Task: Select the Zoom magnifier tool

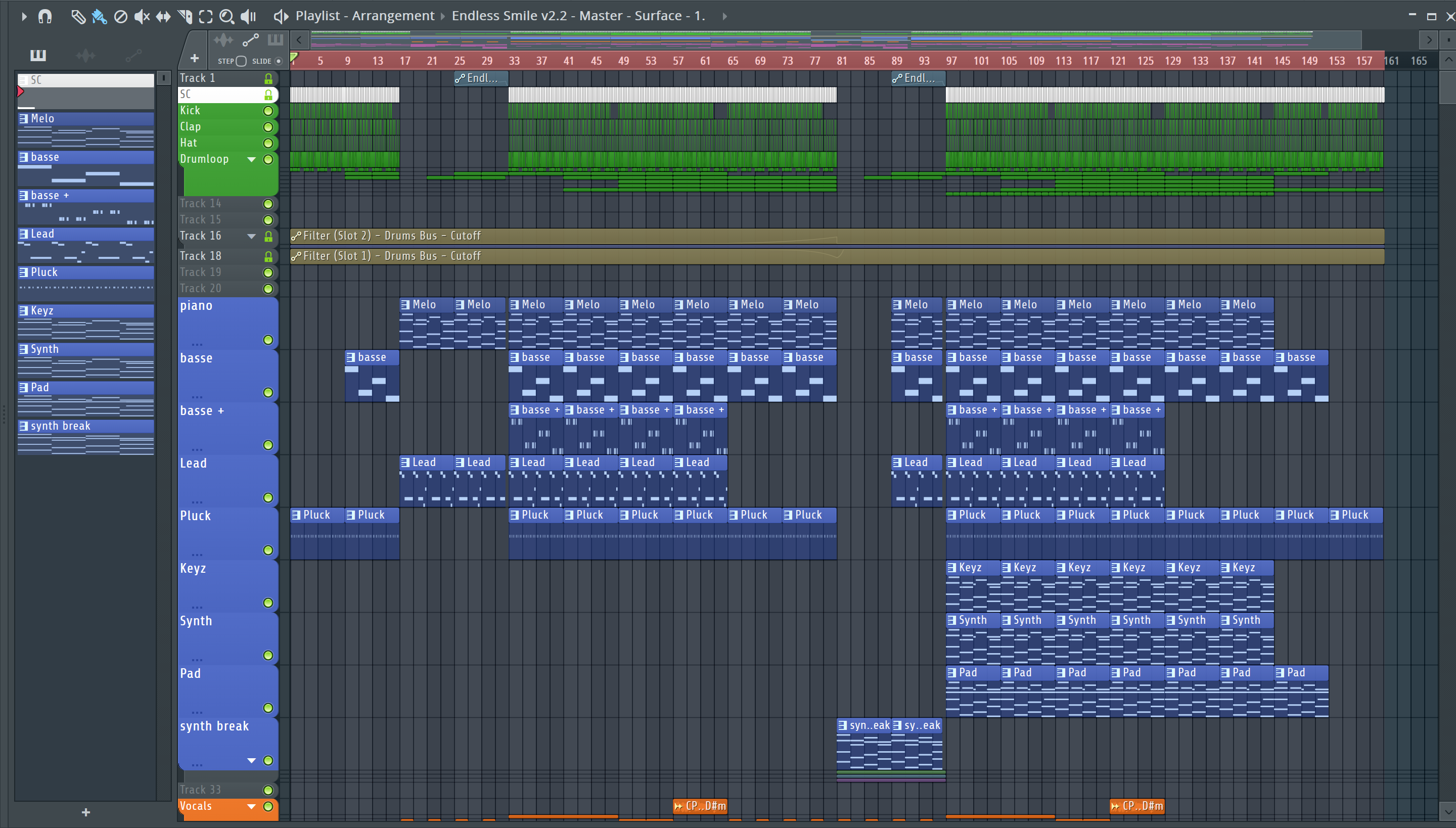Action: tap(227, 17)
